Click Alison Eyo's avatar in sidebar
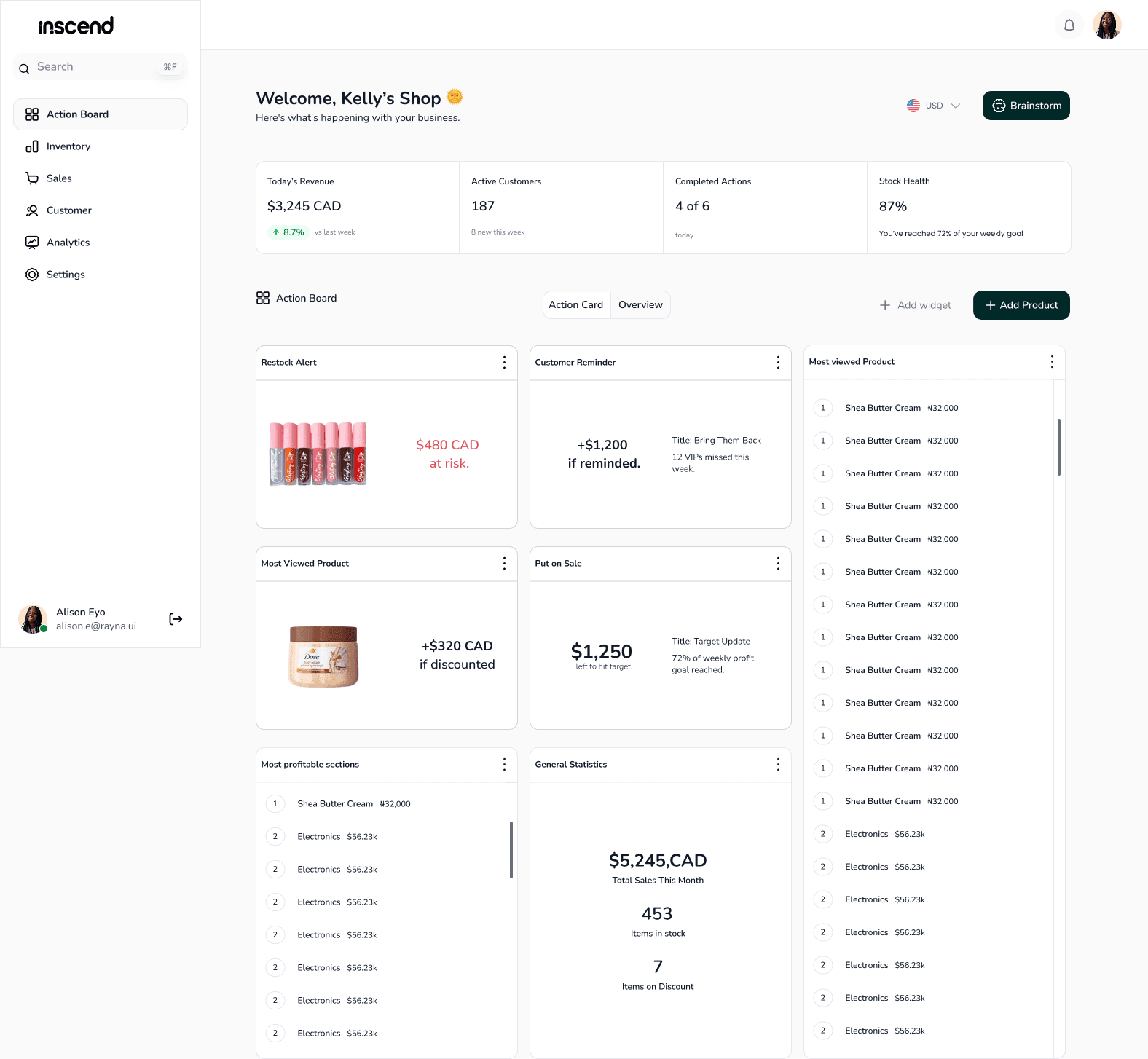 tap(33, 619)
